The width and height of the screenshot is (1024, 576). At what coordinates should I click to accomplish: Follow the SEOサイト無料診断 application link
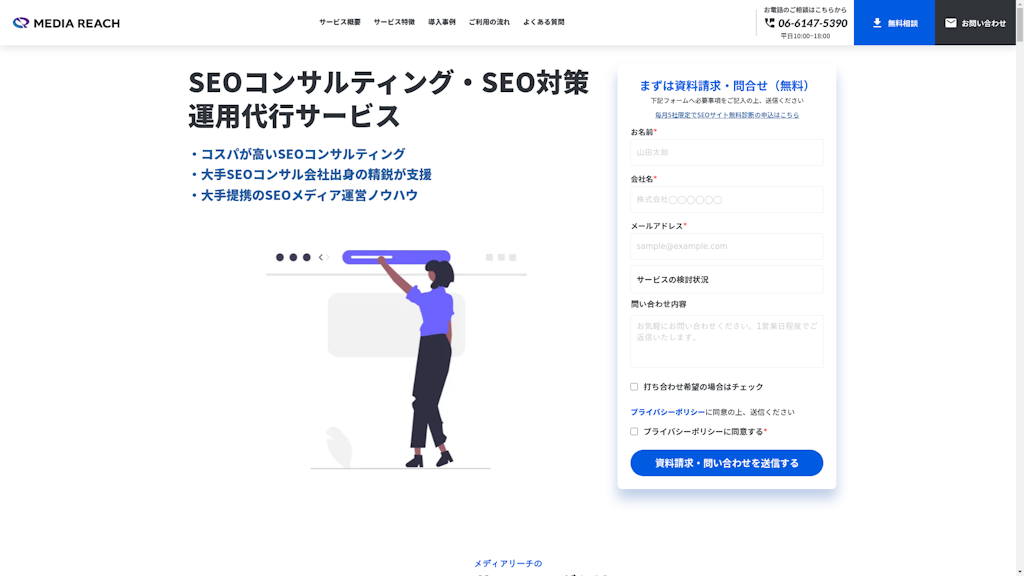[726, 115]
